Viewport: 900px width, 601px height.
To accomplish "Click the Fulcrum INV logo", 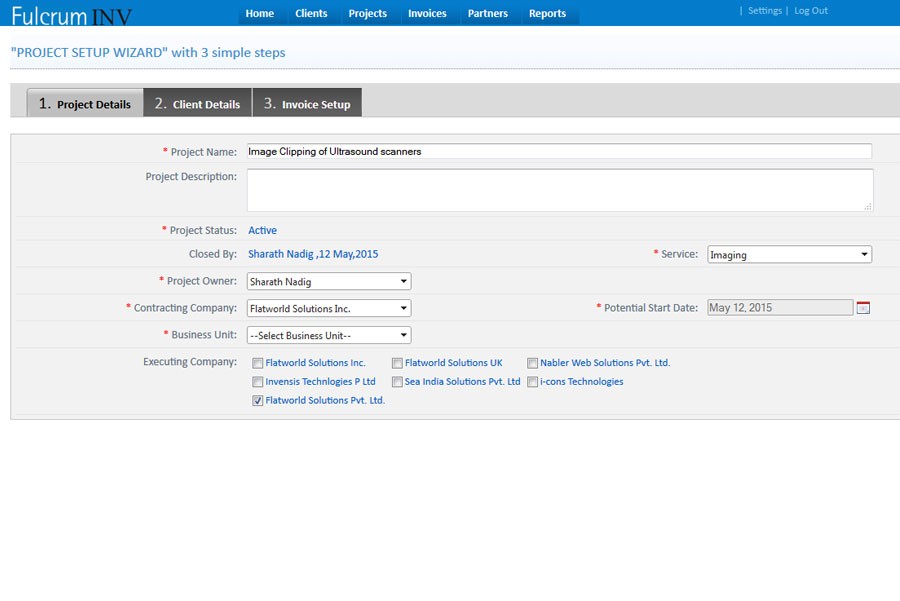I will pos(71,15).
